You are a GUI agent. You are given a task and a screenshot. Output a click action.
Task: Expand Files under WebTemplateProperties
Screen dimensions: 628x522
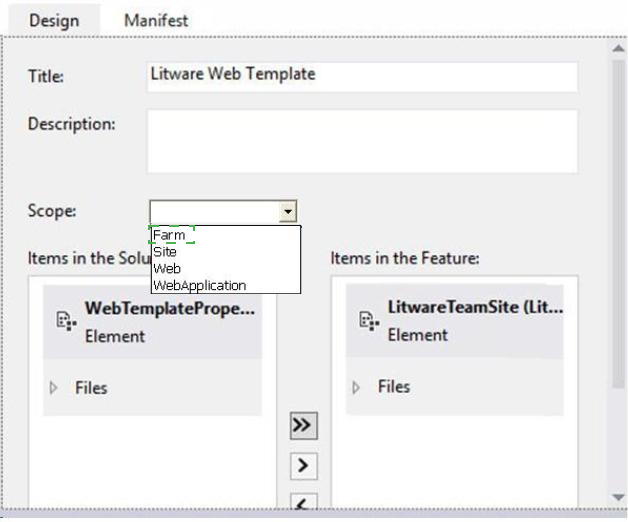pyautogui.click(x=53, y=388)
